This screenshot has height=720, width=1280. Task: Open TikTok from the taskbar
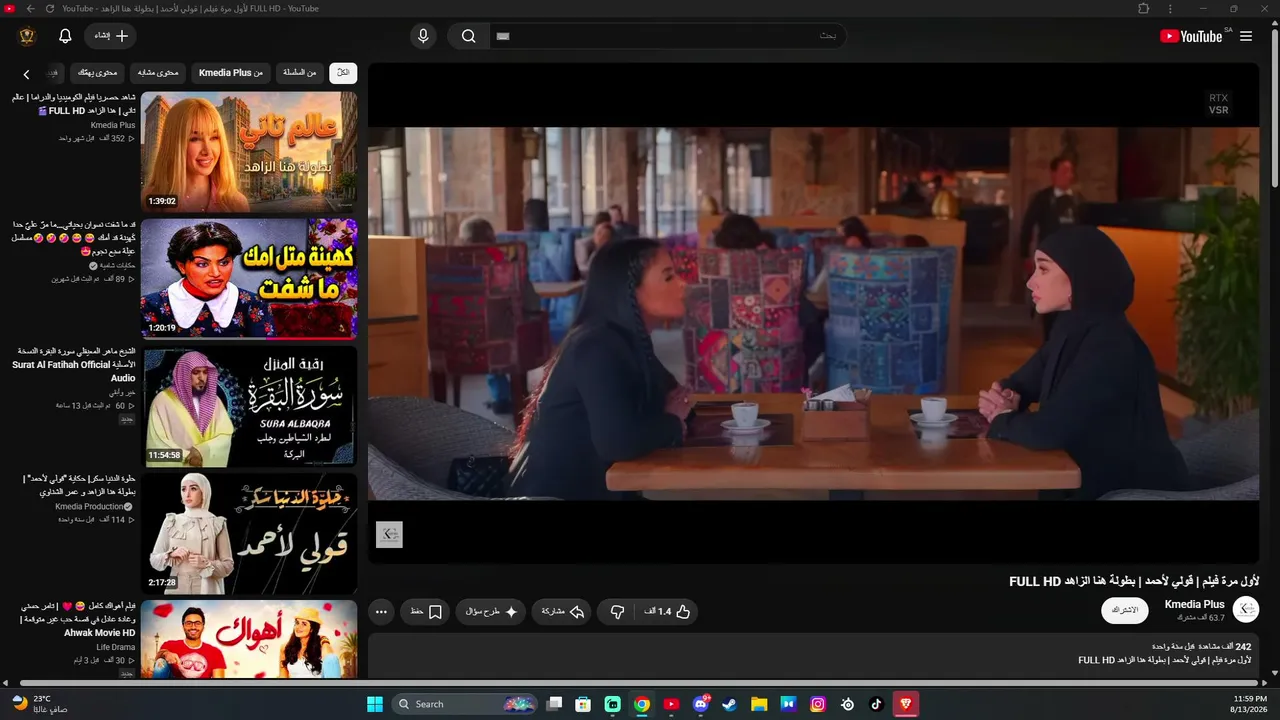(x=877, y=704)
